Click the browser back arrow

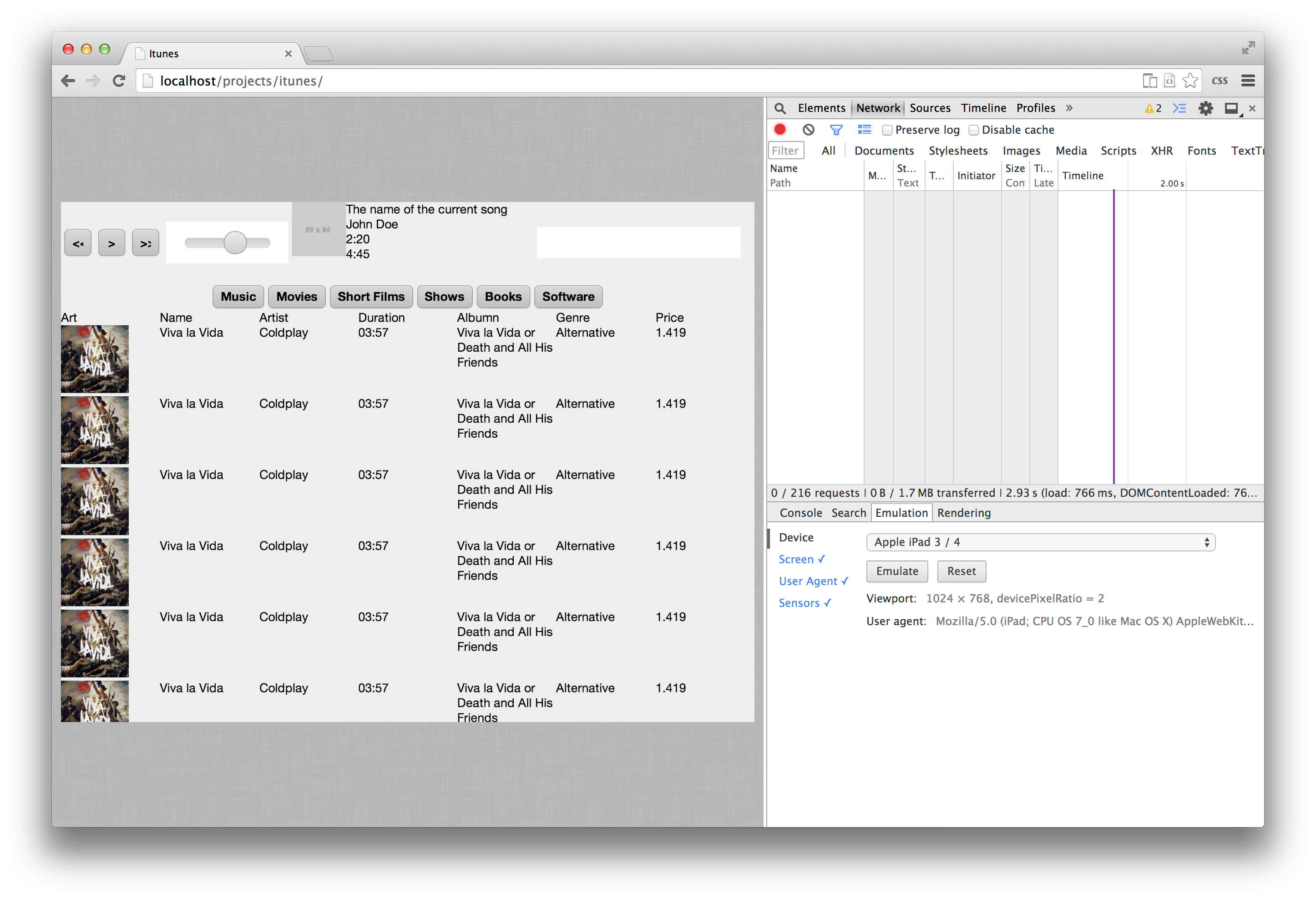[x=68, y=81]
